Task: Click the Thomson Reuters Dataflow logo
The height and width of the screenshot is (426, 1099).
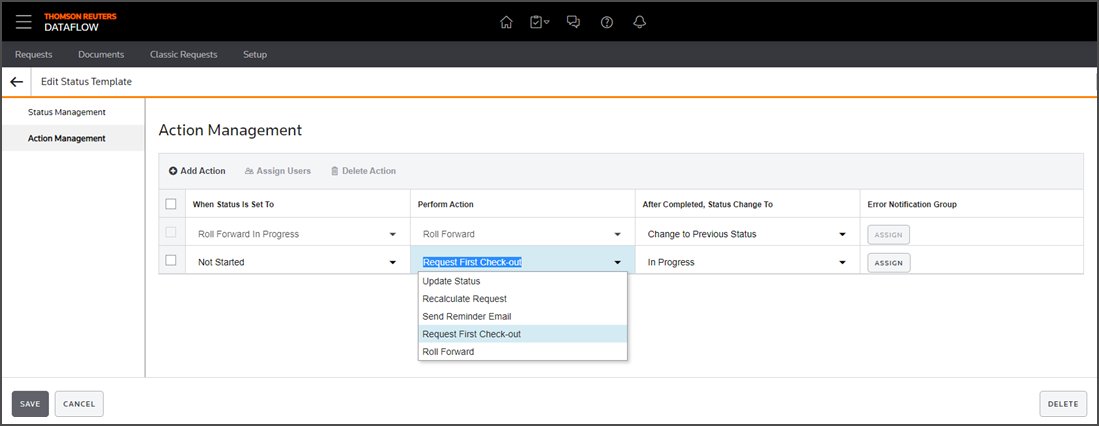Action: coord(80,22)
